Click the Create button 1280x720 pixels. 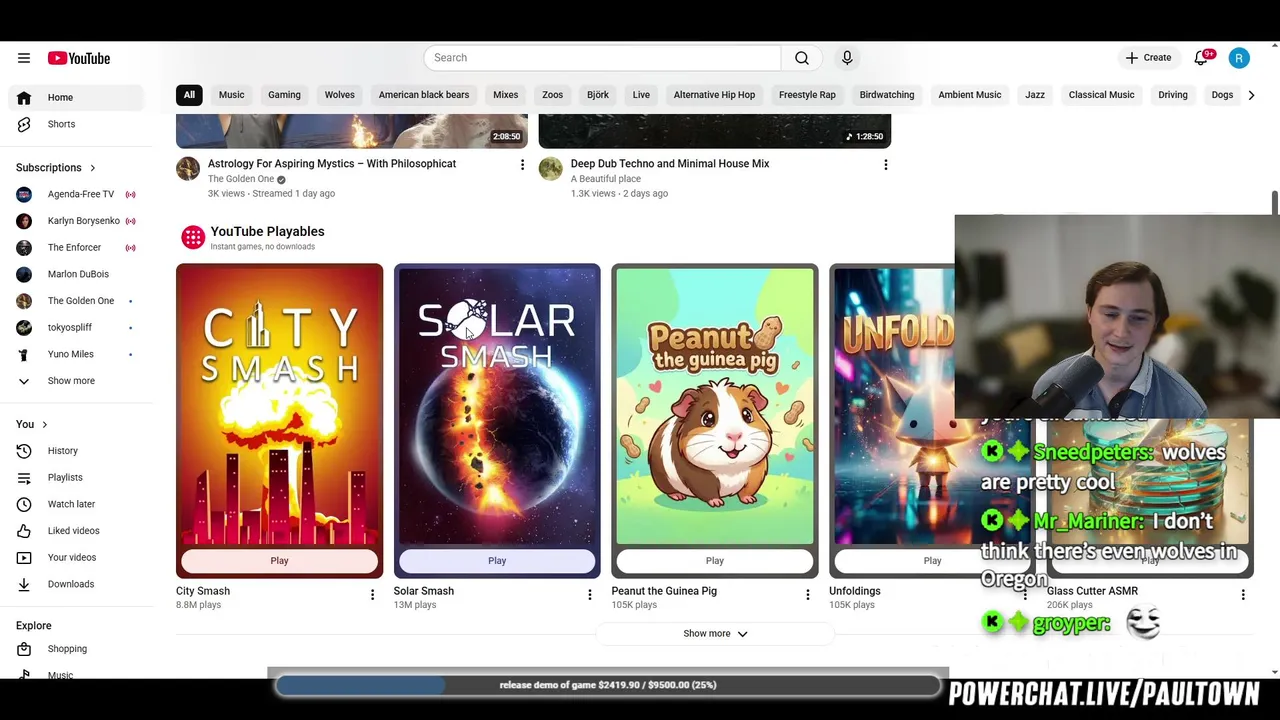click(x=1148, y=58)
